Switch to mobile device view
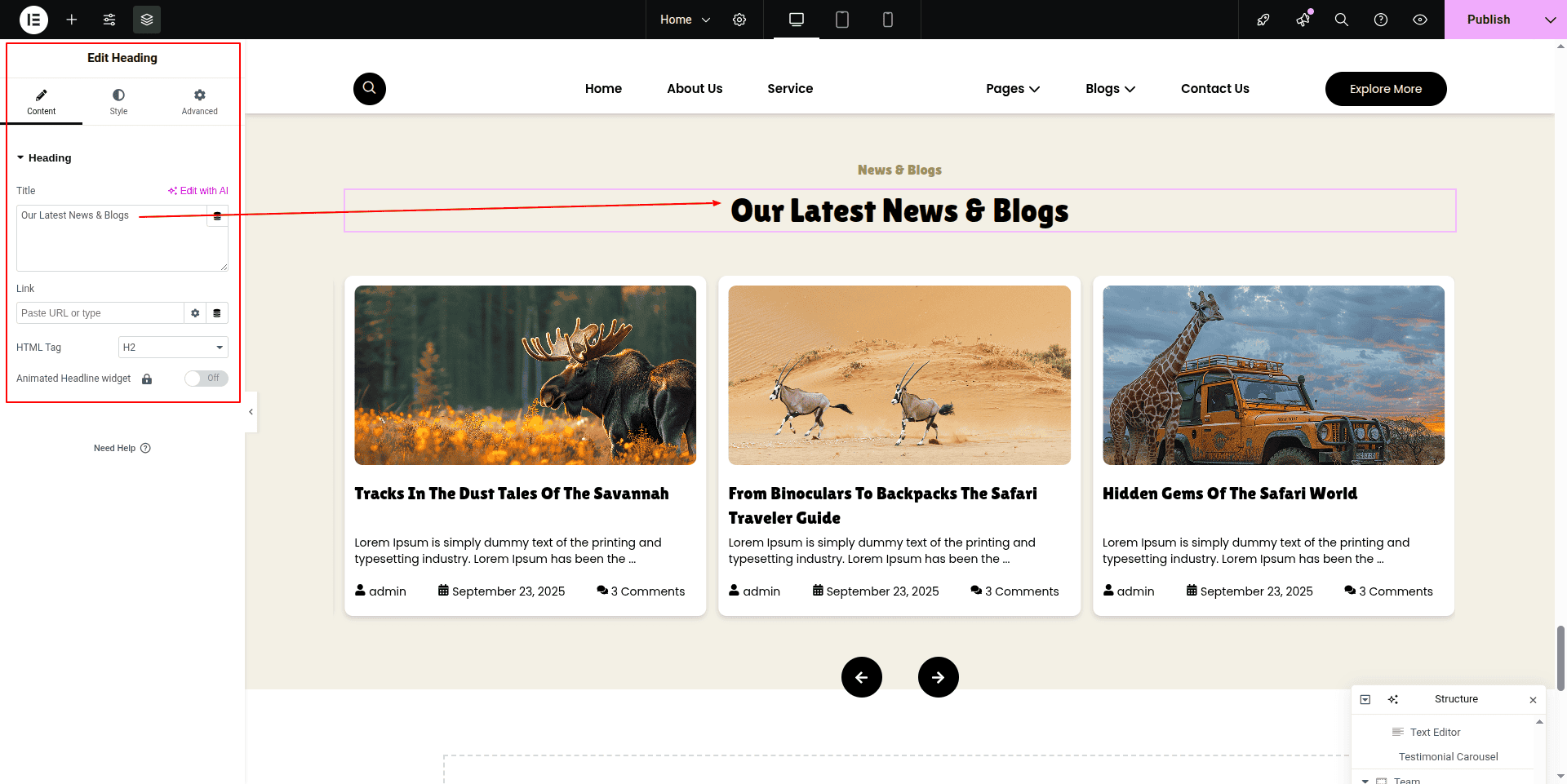Image resolution: width=1567 pixels, height=784 pixels. pos(888,20)
